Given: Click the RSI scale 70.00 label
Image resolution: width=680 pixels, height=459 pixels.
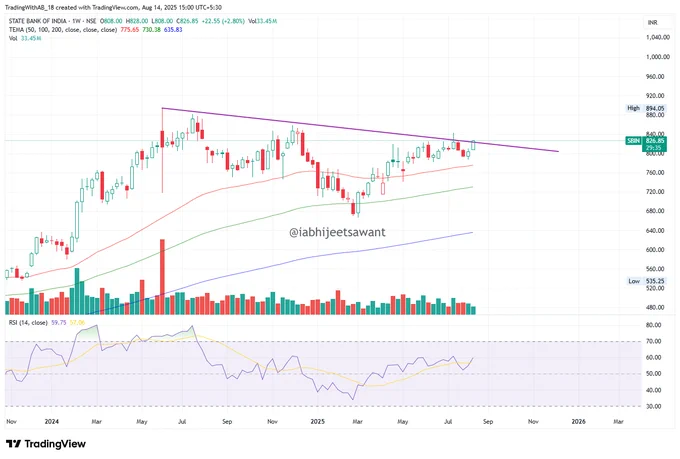Looking at the screenshot, I should (x=654, y=341).
